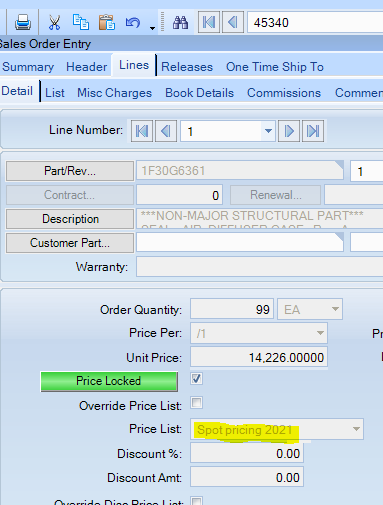Switch to the Summary tab

click(28, 67)
